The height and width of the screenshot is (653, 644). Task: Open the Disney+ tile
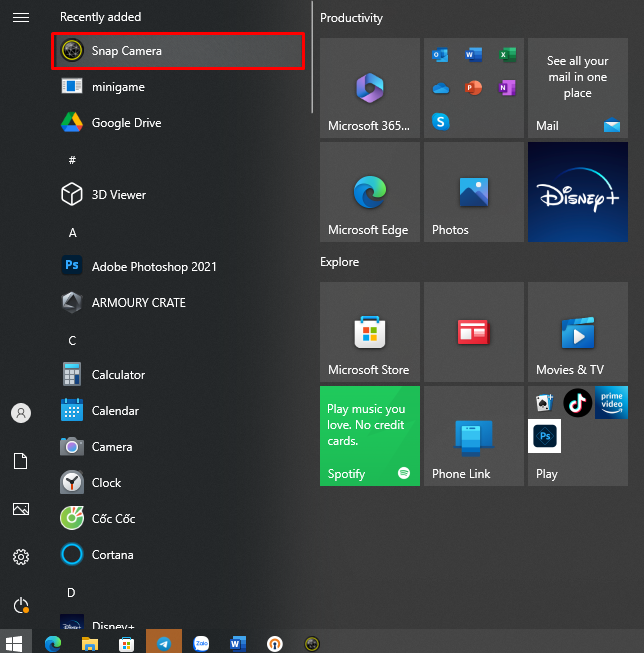(578, 192)
